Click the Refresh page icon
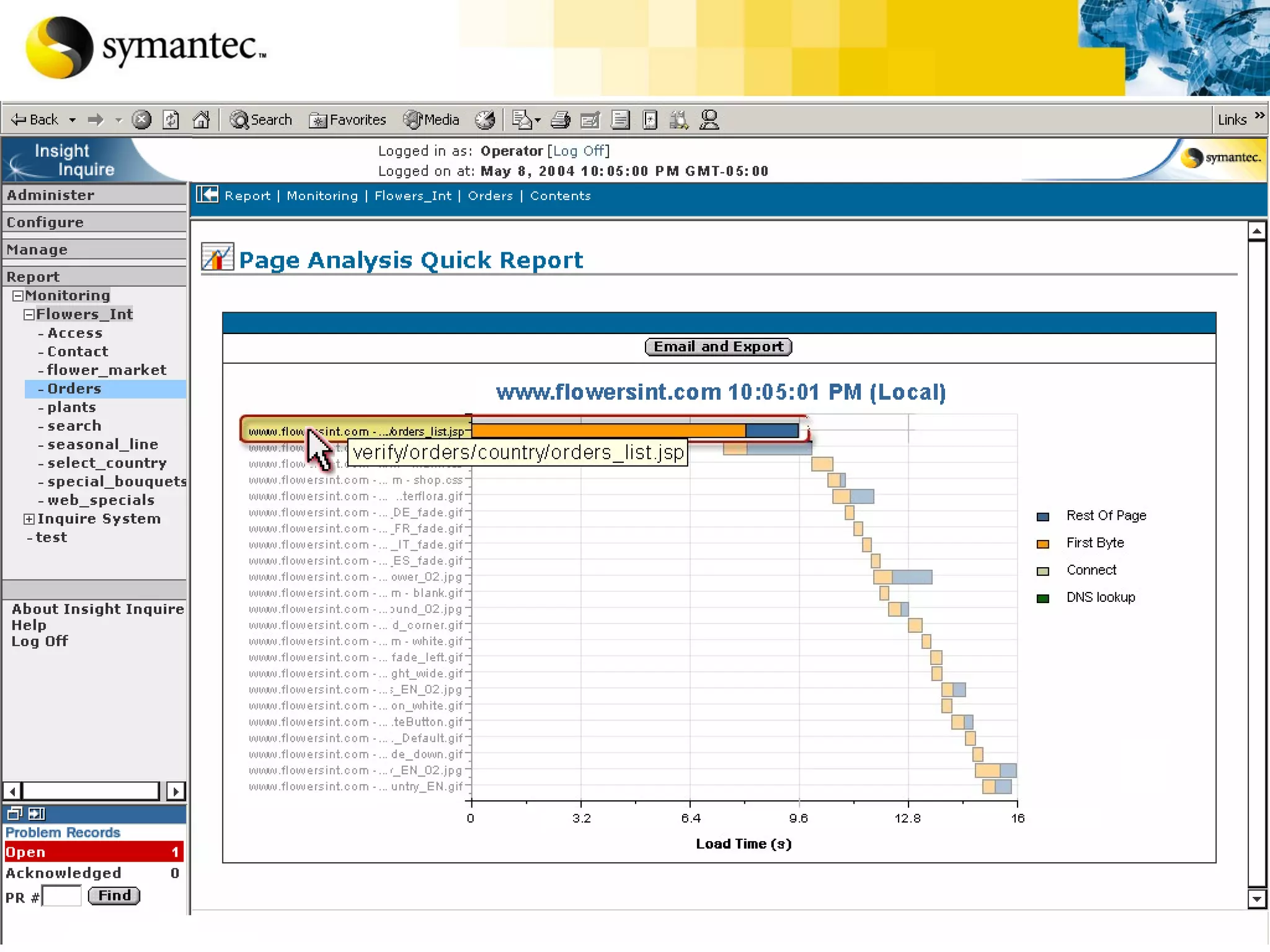This screenshot has width=1270, height=952. 171,120
